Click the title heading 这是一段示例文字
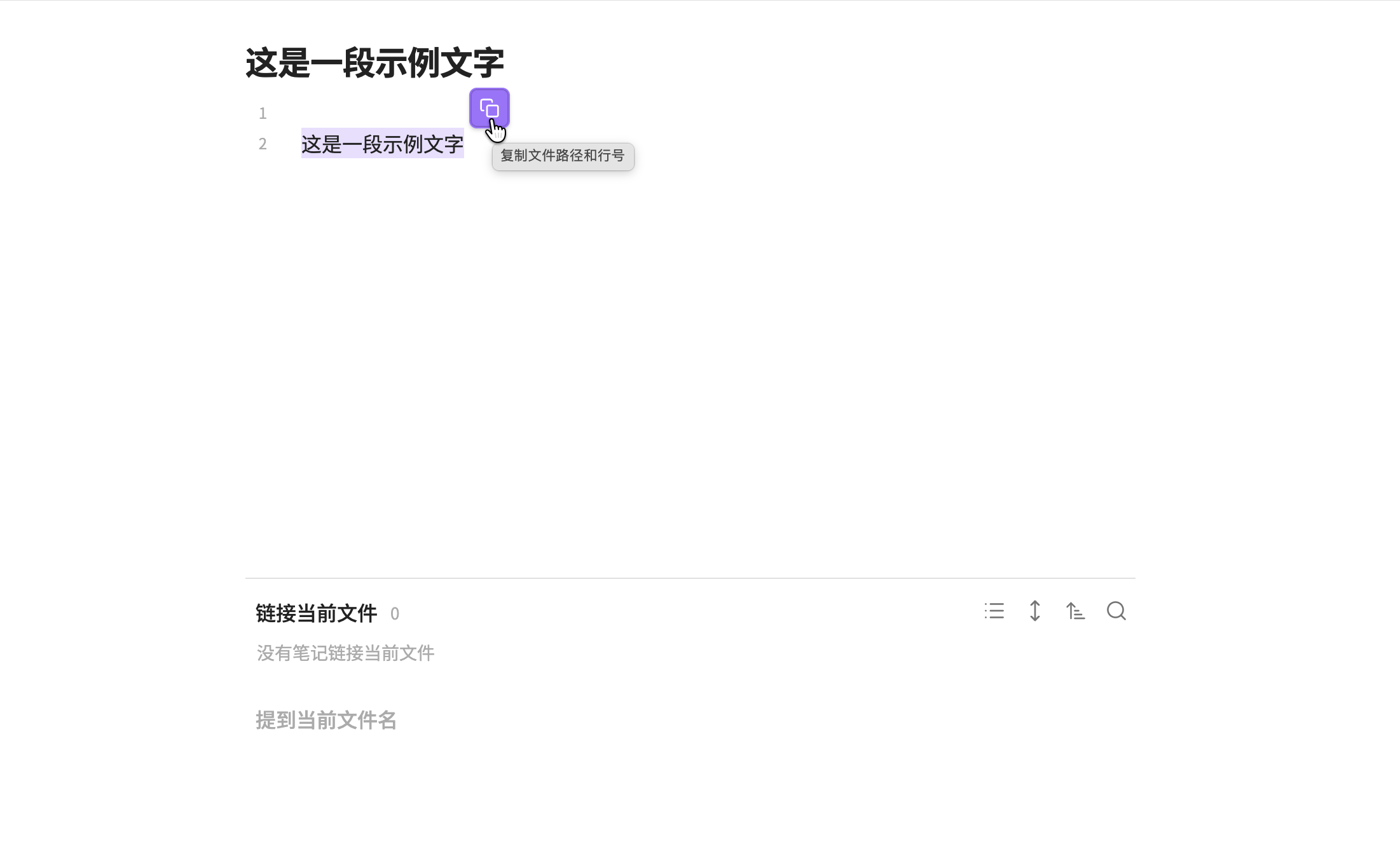 point(374,63)
